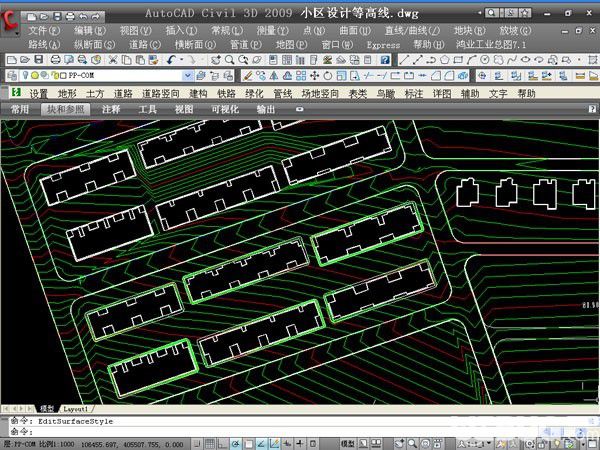
Task: Click the Plot printer icon
Action: click(x=56, y=60)
